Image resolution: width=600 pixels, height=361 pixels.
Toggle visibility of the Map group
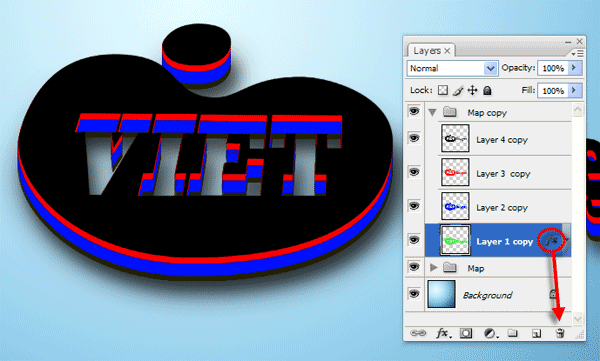pos(414,267)
